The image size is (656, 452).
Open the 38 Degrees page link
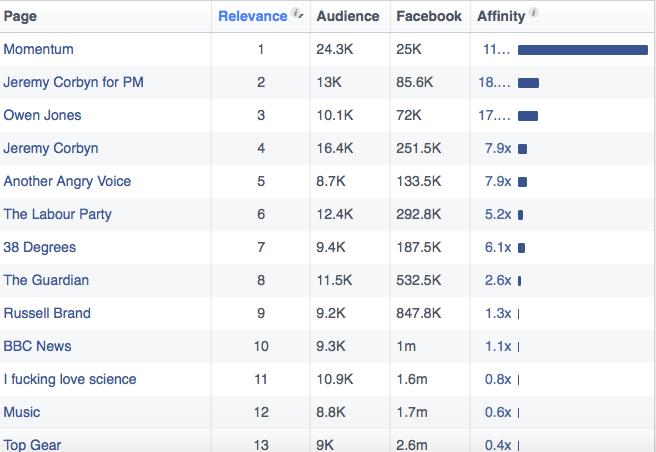40,247
